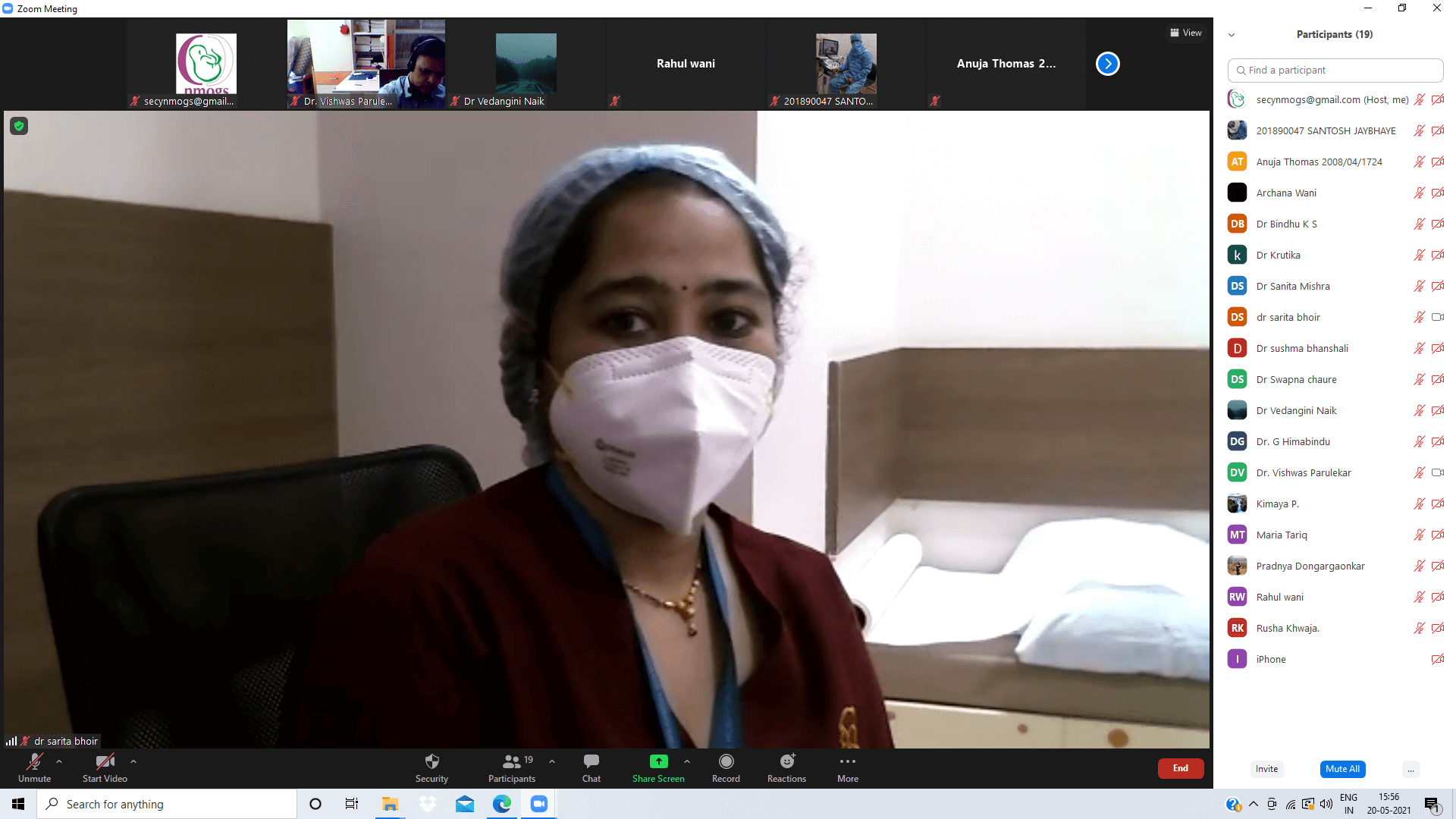
Task: Click Find a participant search field
Action: coord(1335,70)
